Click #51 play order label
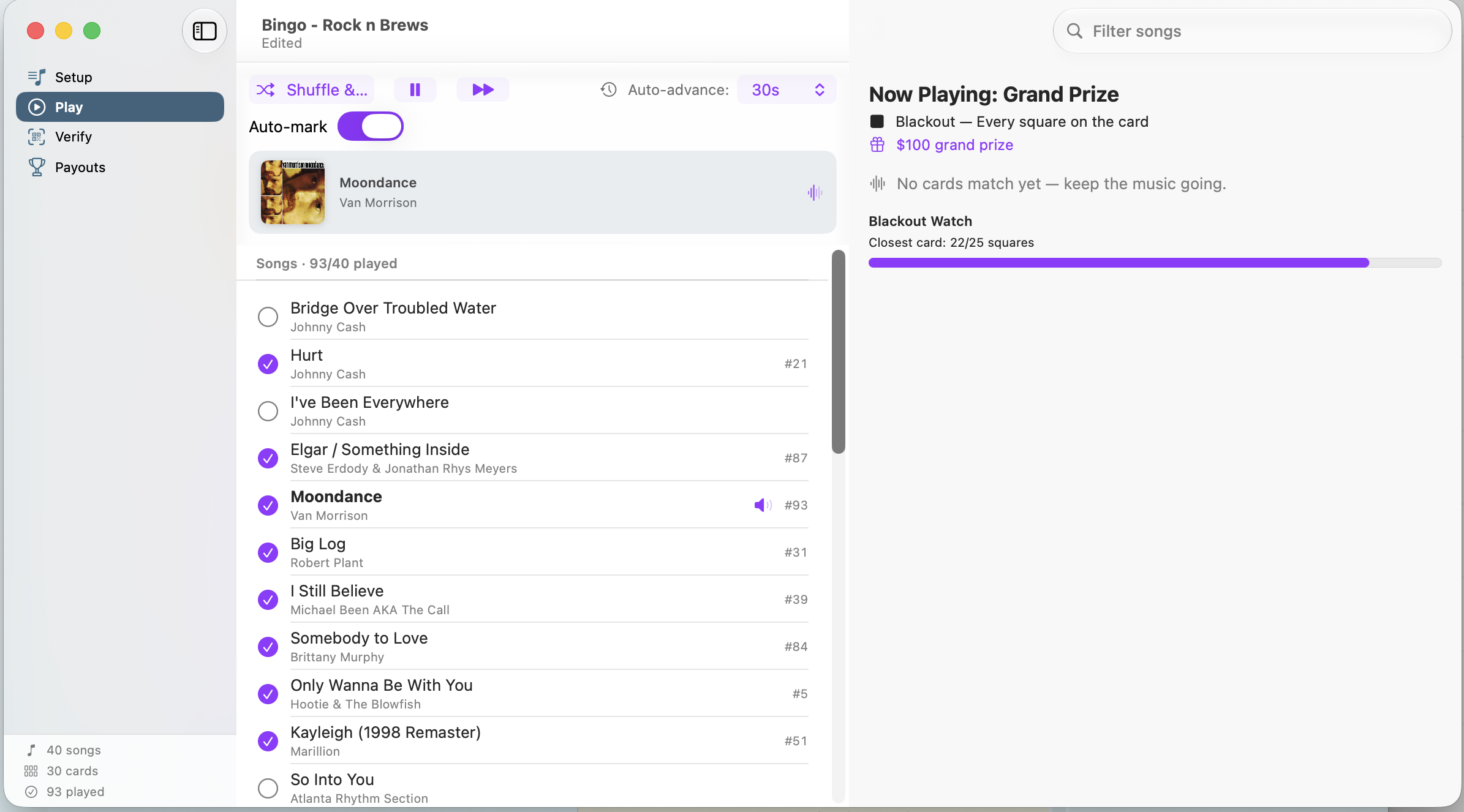Image resolution: width=1464 pixels, height=812 pixels. (796, 742)
